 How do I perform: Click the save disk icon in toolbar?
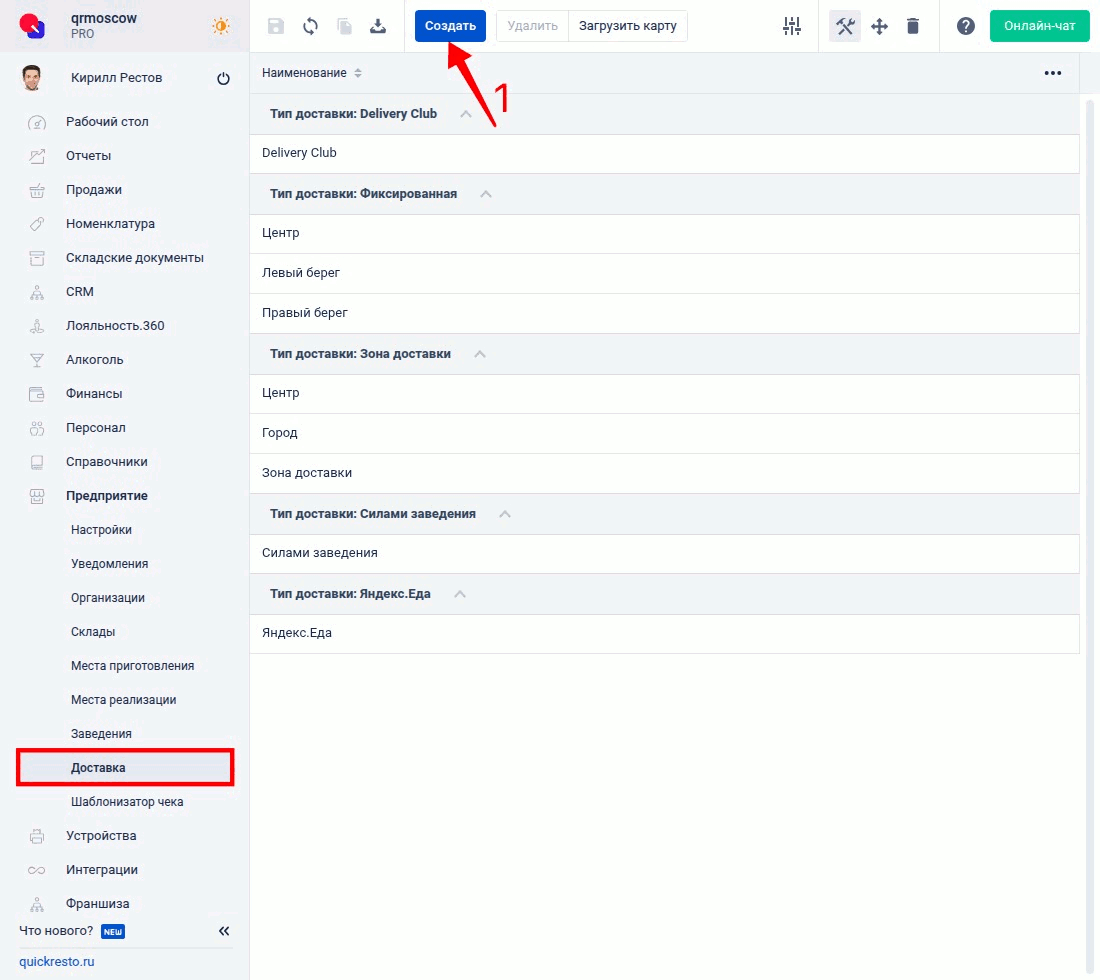pyautogui.click(x=276, y=26)
